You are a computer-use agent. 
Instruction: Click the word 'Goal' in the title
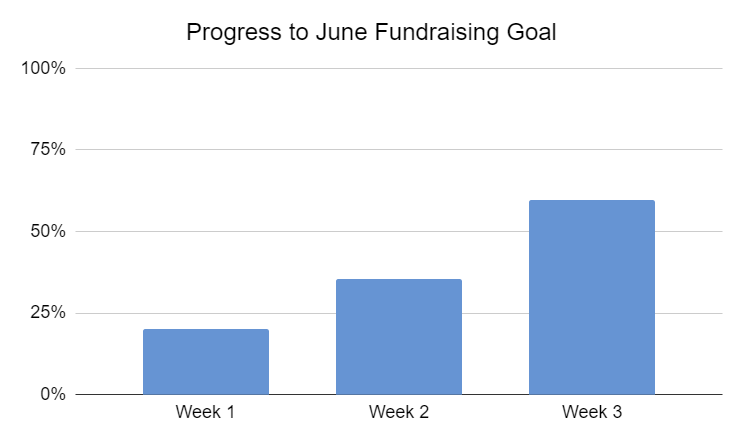pyautogui.click(x=529, y=32)
